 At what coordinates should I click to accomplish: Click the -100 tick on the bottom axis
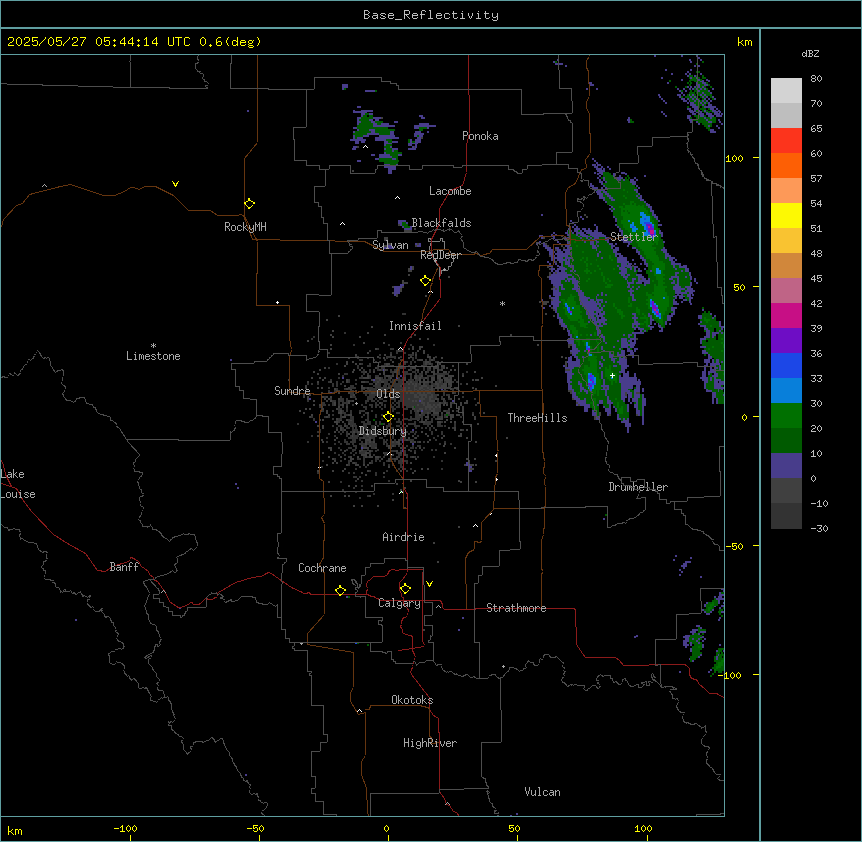(x=125, y=829)
